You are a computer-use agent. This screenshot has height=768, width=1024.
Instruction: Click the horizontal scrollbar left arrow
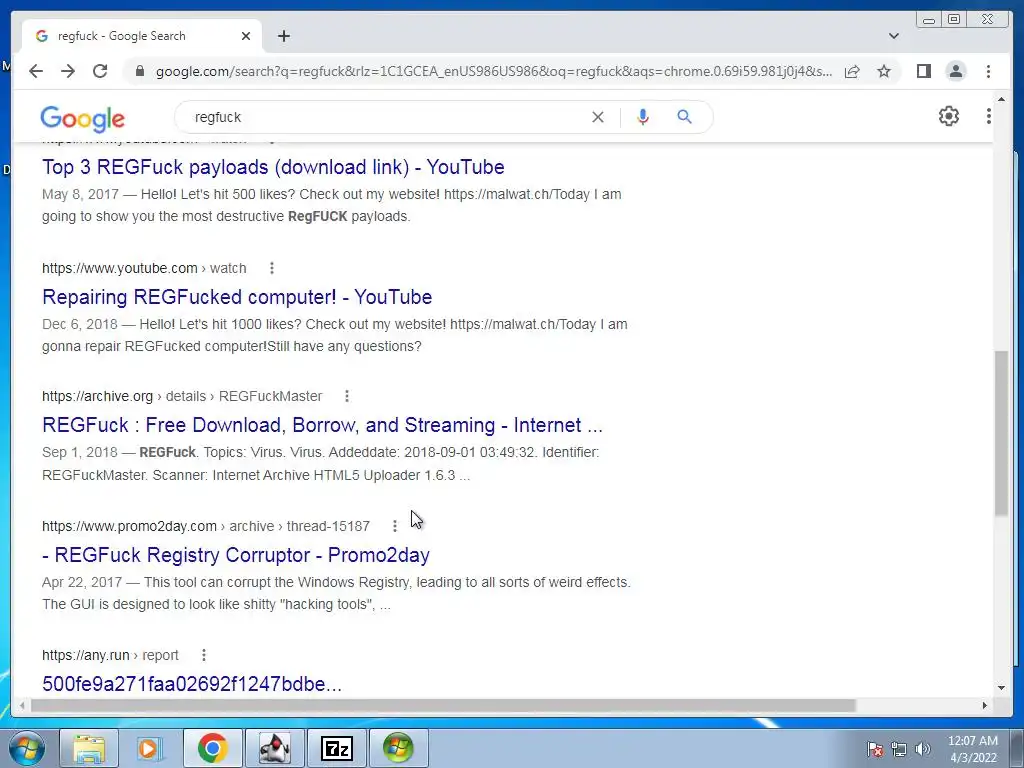(22, 705)
